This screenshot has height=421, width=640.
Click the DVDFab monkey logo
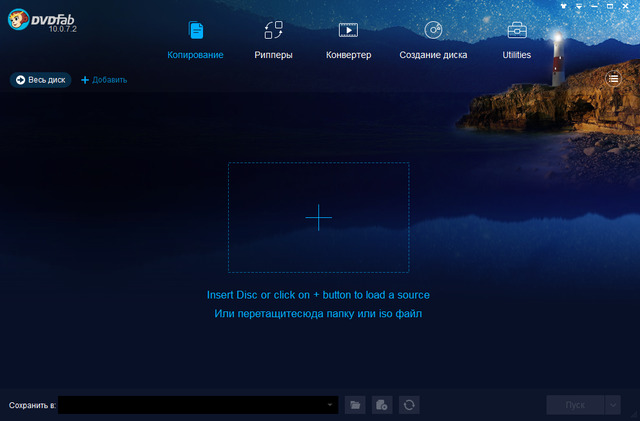pyautogui.click(x=18, y=19)
